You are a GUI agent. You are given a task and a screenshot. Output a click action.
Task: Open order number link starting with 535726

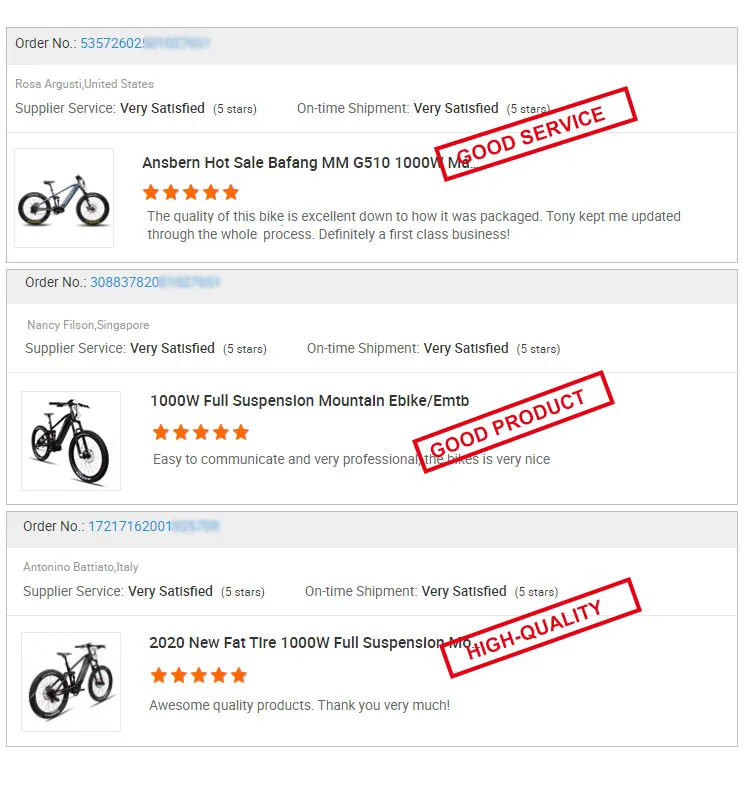click(x=145, y=44)
